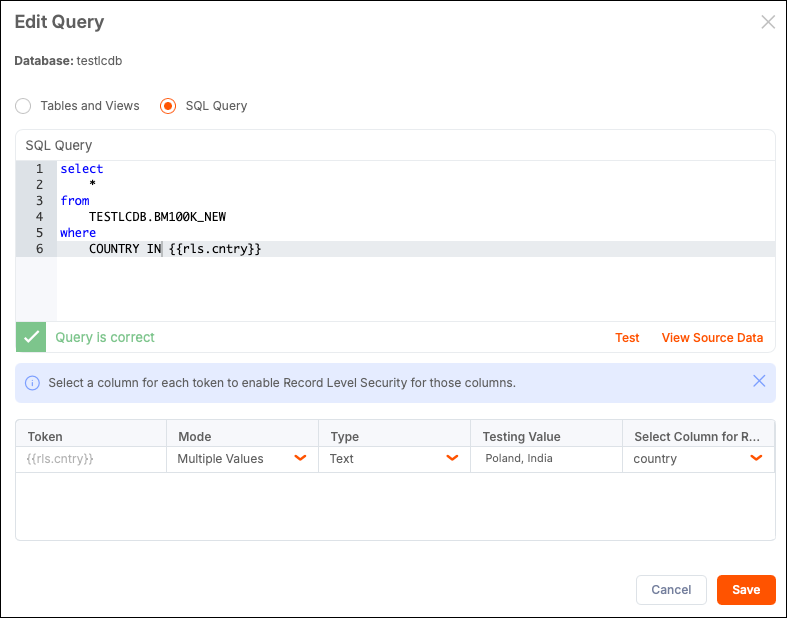The image size is (787, 618).
Task: Click the Testing Value field with Poland, India
Action: pos(547,459)
